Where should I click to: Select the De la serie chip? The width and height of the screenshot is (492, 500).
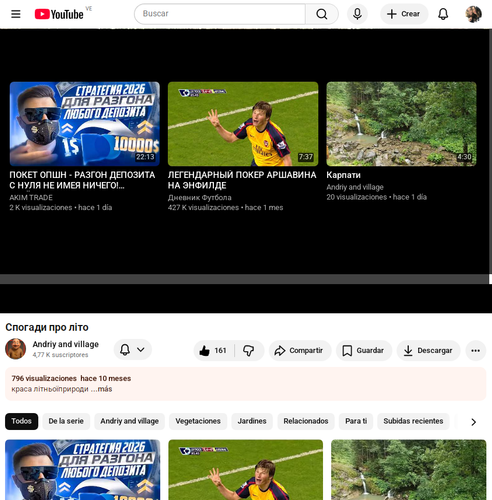click(x=66, y=421)
